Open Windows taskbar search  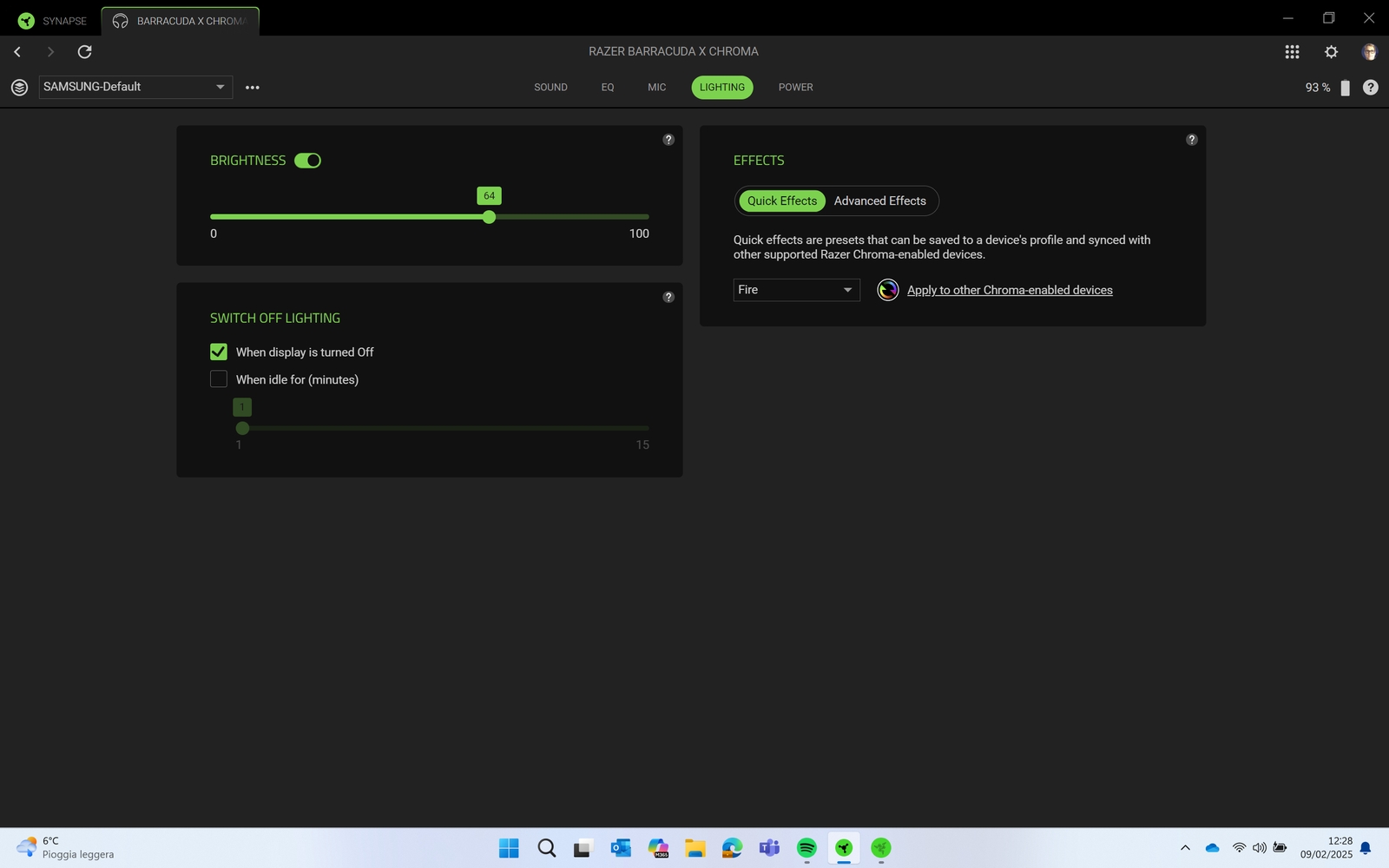point(546,848)
